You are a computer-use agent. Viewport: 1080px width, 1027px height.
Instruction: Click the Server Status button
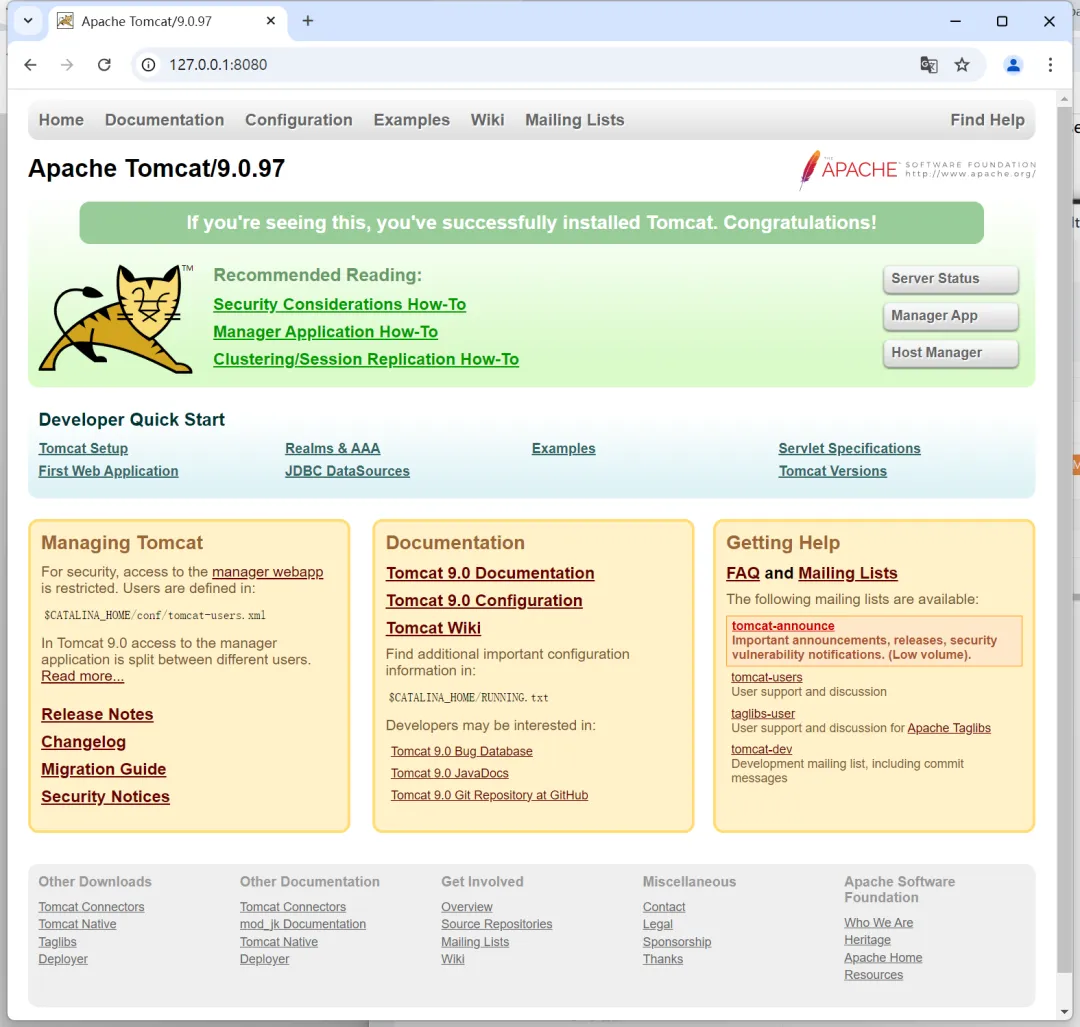951,279
